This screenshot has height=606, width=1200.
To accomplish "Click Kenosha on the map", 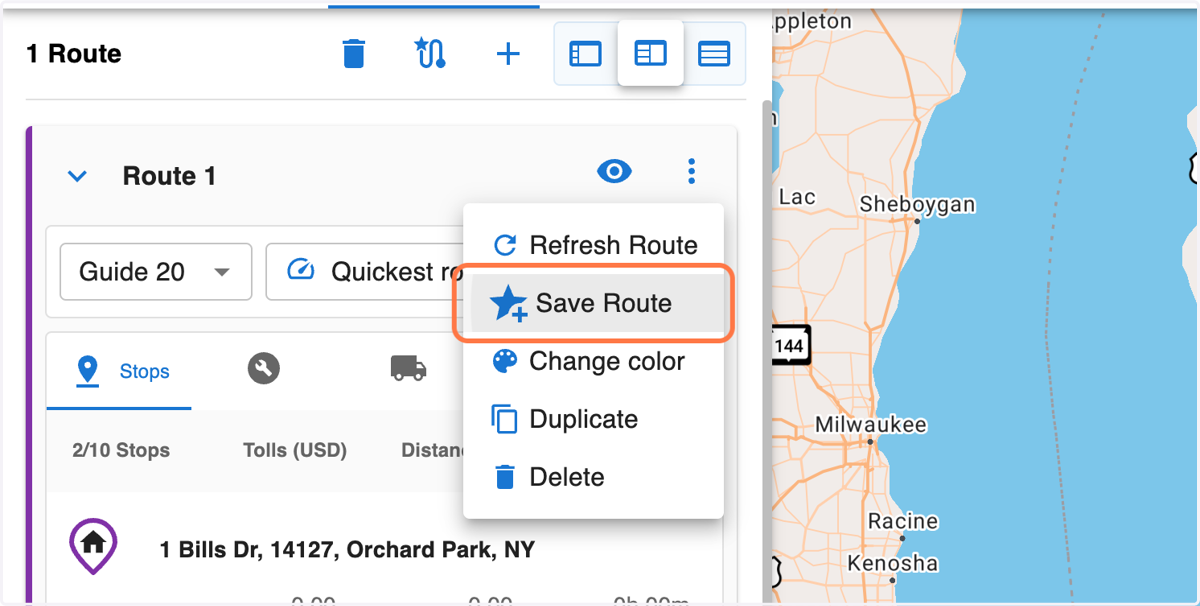I will 892,563.
